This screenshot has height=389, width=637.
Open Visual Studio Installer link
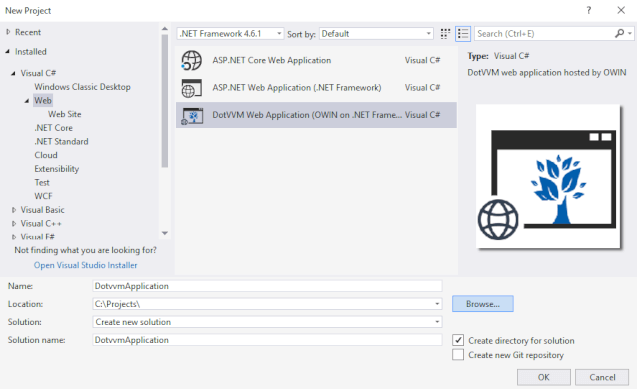(85, 265)
